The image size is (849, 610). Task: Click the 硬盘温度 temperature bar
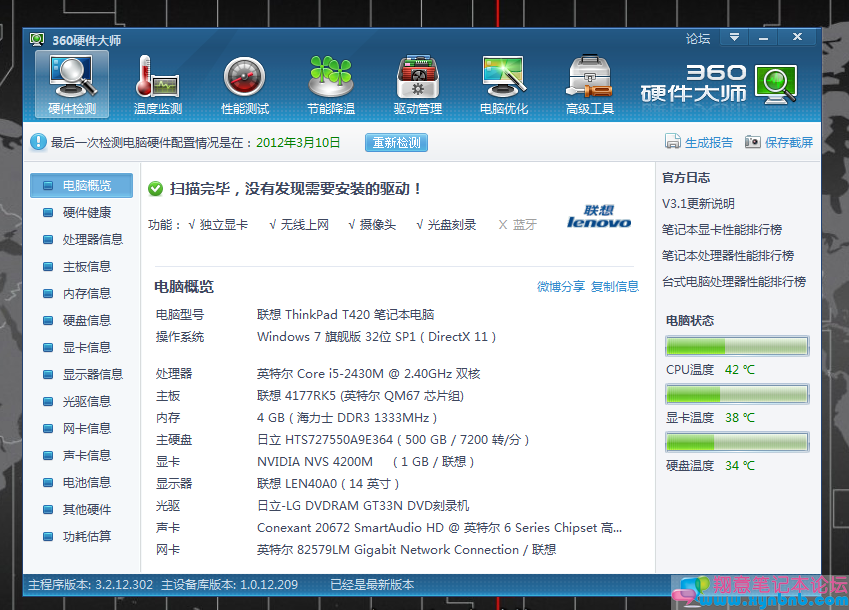(x=737, y=442)
